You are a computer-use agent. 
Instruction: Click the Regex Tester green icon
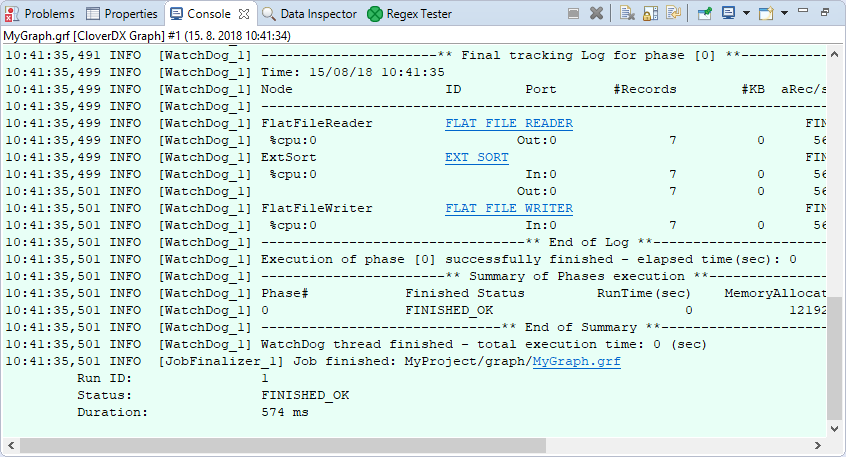point(375,14)
